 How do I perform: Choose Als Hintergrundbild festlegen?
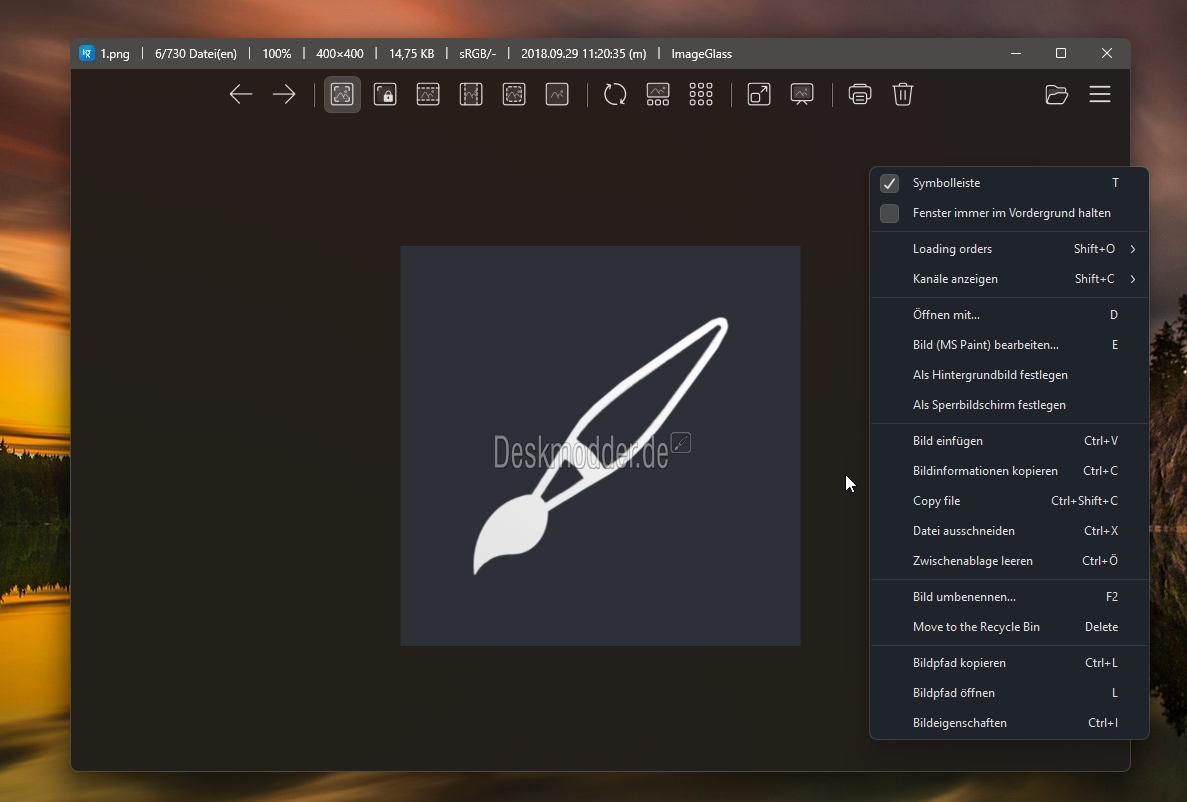pos(1009,376)
